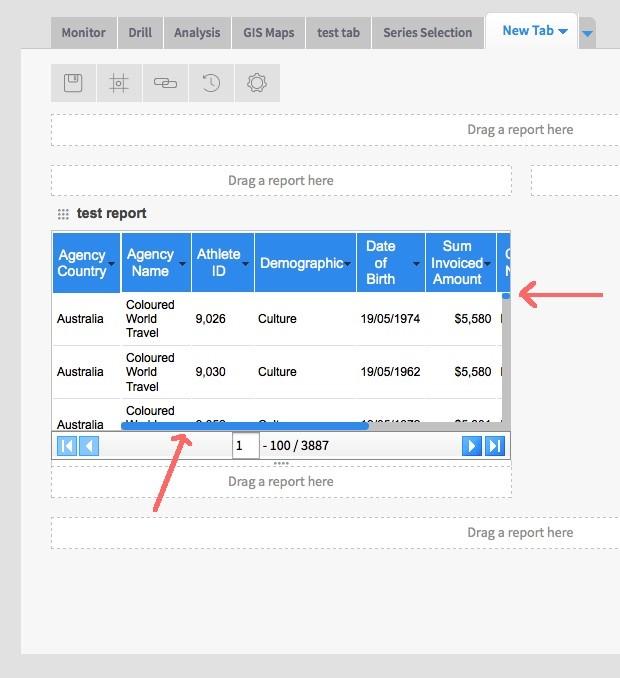Go to next page of results
Viewport: 620px width, 678px height.
tap(472, 446)
